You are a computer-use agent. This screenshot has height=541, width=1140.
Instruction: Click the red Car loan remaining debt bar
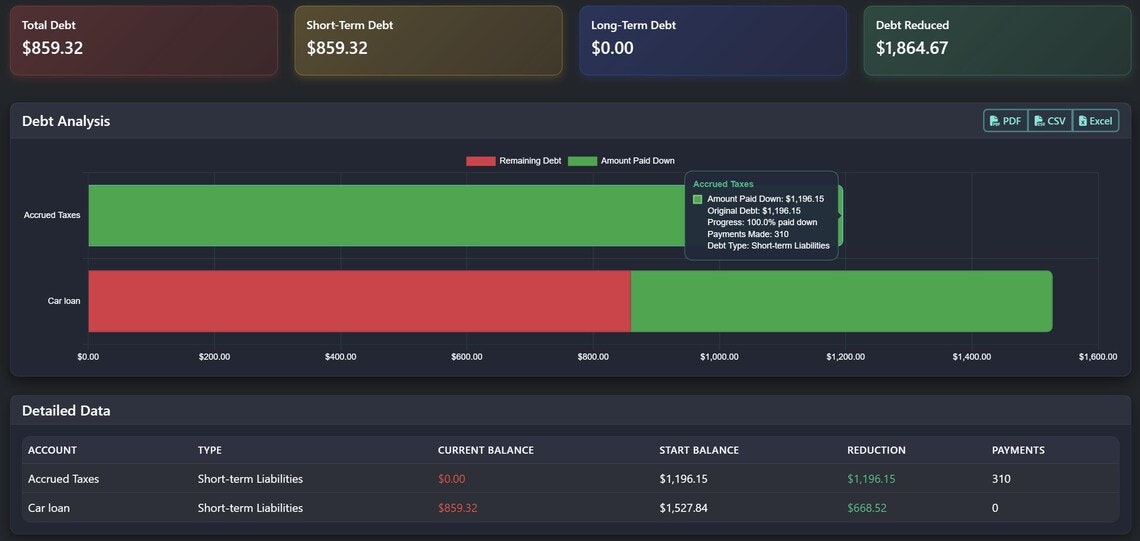(x=359, y=301)
